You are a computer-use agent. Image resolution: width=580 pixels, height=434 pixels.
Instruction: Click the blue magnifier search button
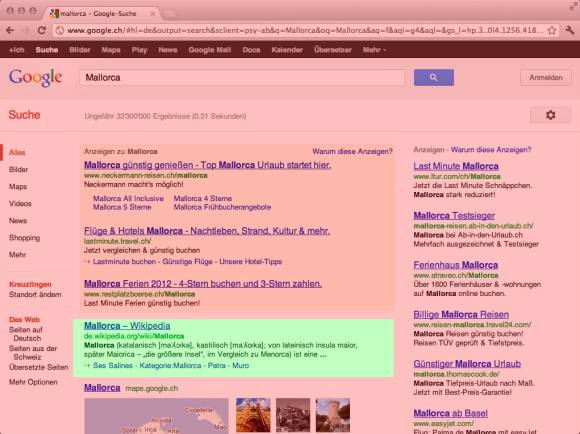coord(434,77)
